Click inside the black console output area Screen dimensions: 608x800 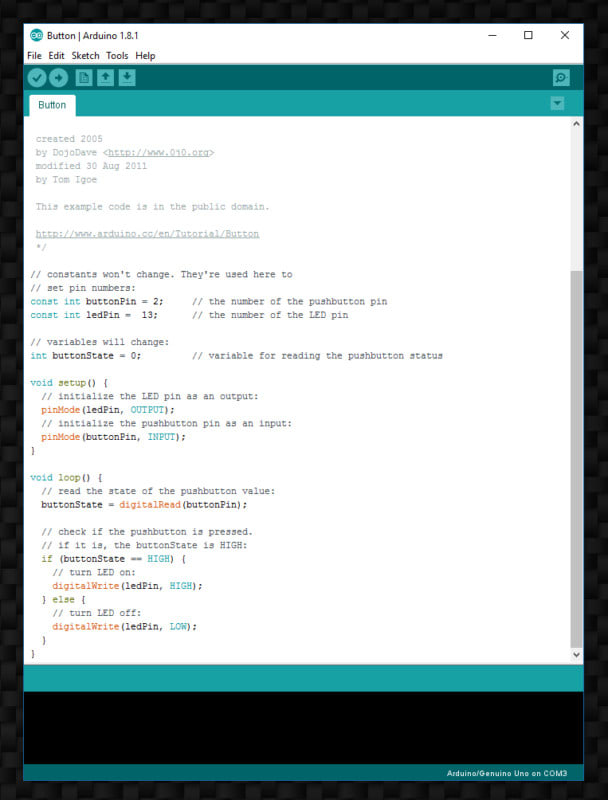tap(303, 728)
